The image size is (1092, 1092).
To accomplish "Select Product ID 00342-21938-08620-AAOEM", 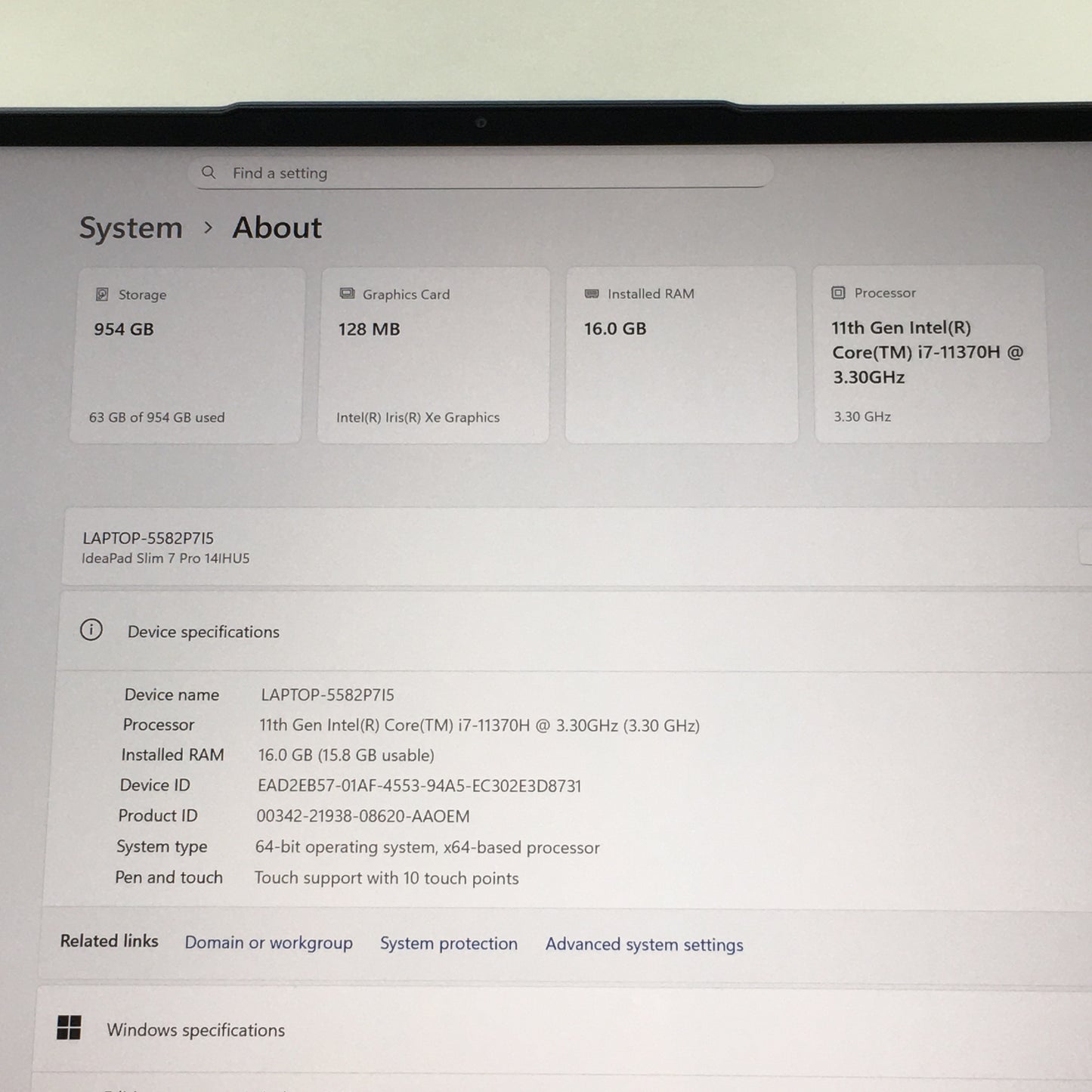I will click(363, 816).
